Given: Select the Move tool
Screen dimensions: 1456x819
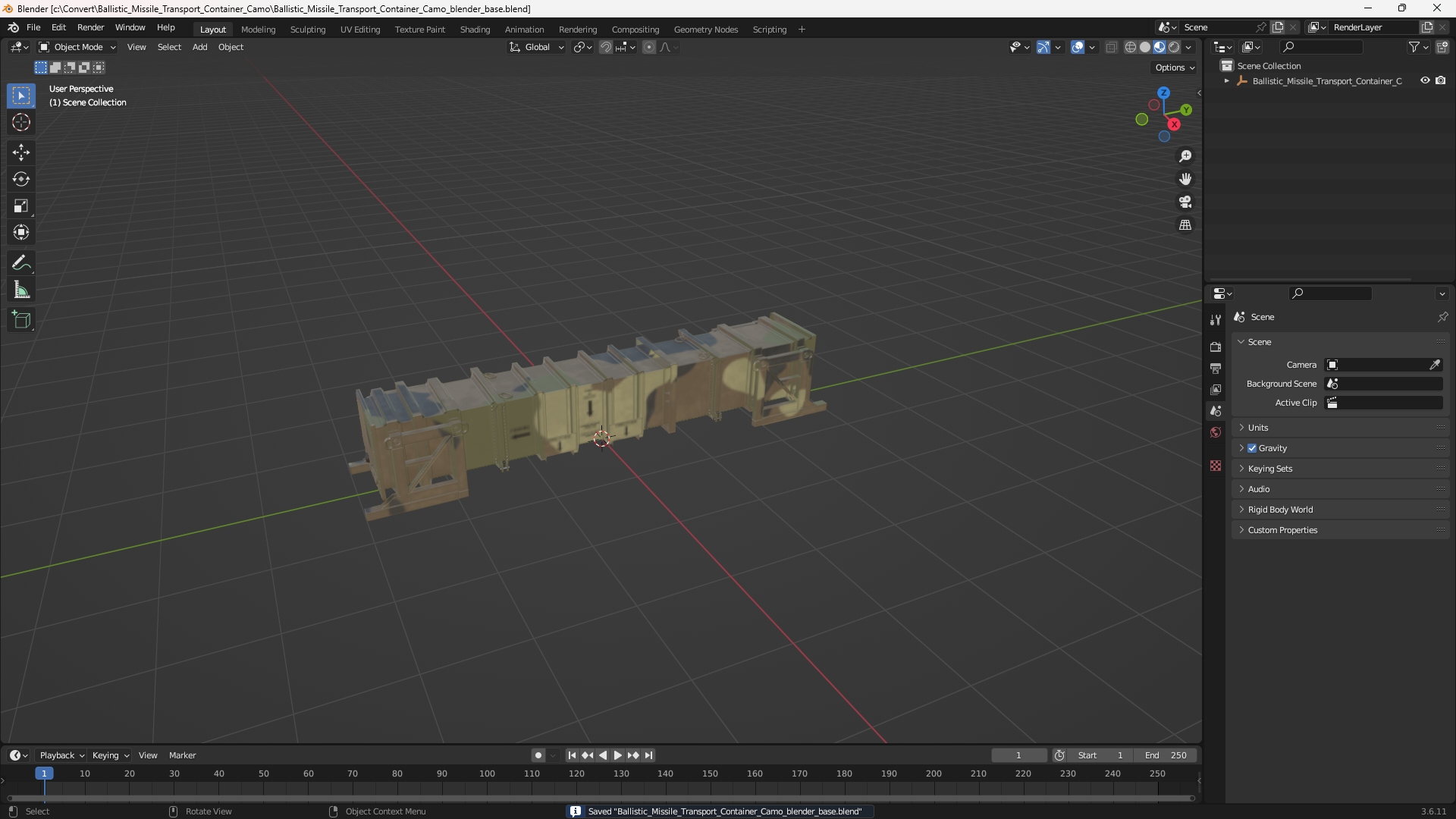Looking at the screenshot, I should [x=21, y=152].
